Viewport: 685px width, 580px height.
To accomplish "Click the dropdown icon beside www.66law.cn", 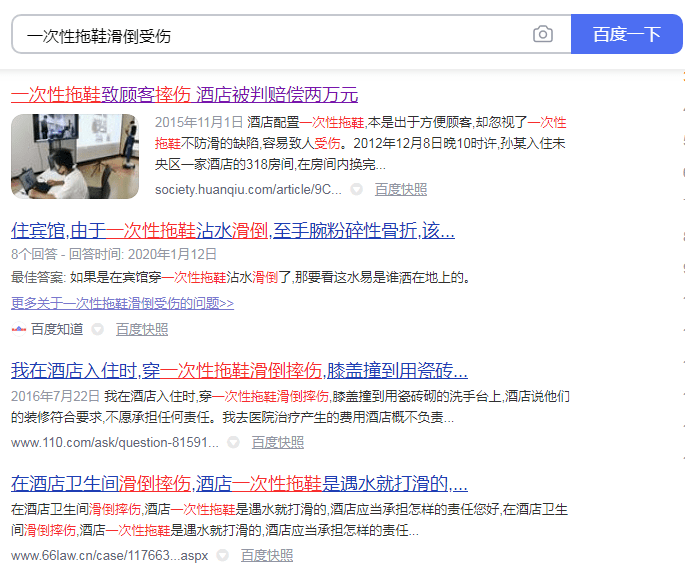I will 223,555.
